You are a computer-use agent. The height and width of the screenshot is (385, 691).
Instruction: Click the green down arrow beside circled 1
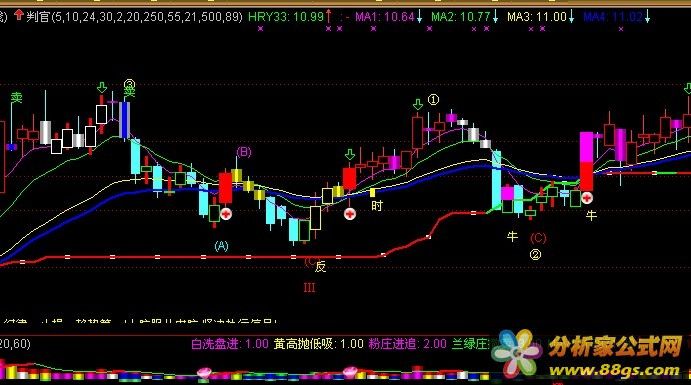[x=418, y=104]
